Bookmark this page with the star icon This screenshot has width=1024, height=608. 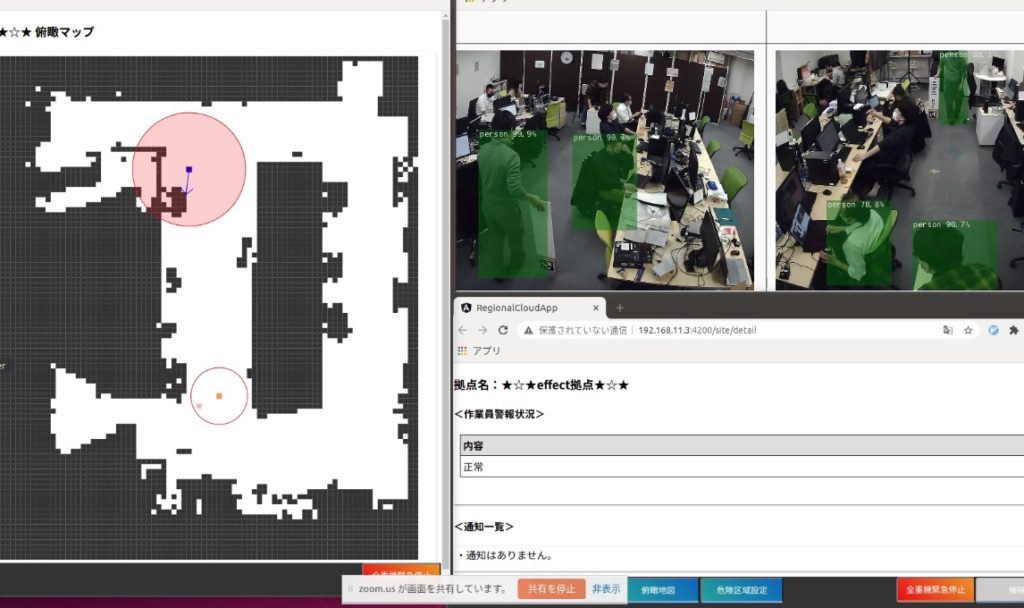pyautogui.click(x=968, y=330)
